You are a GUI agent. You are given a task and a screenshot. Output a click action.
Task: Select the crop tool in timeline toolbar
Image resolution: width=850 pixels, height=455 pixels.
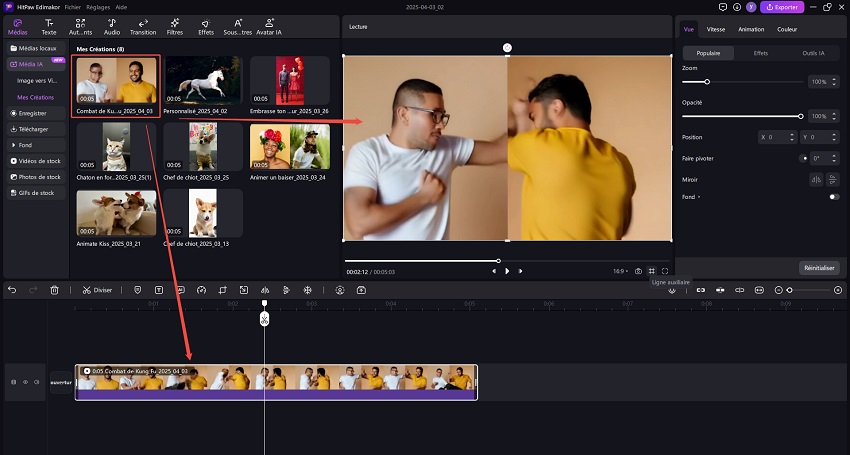[x=222, y=290]
